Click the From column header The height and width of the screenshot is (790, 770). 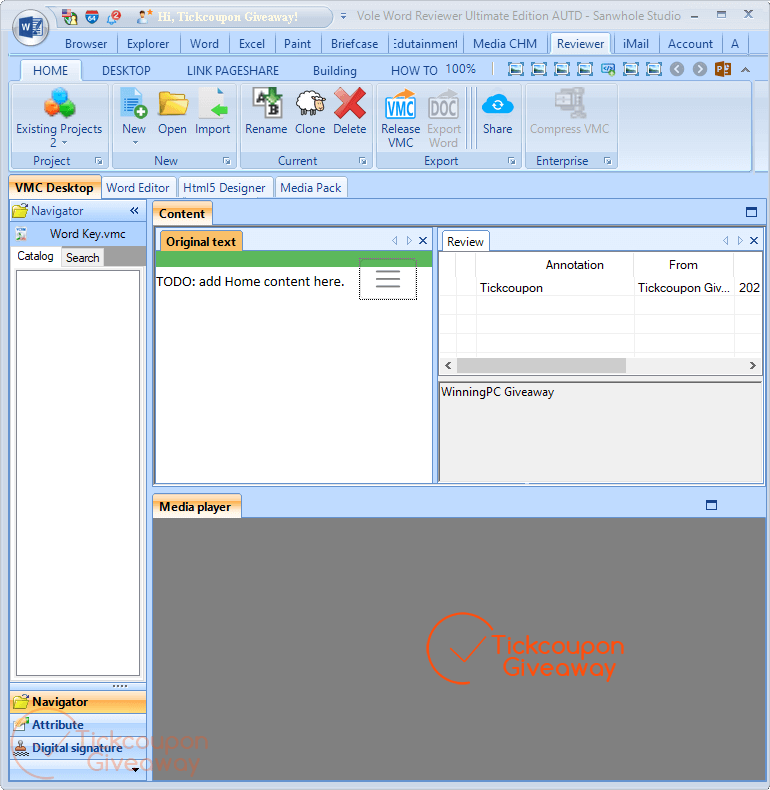683,265
